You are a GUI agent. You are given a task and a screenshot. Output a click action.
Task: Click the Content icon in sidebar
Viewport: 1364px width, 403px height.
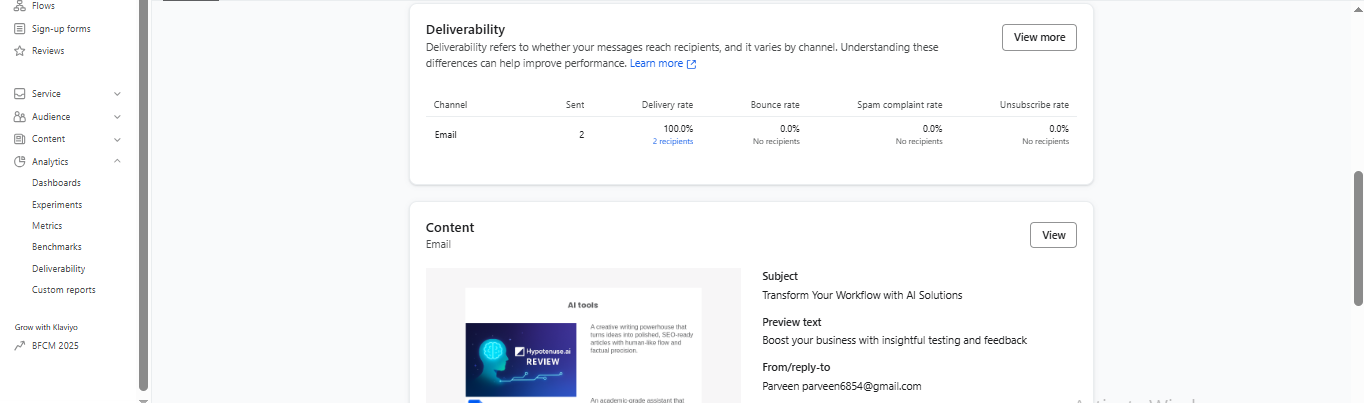pos(20,139)
